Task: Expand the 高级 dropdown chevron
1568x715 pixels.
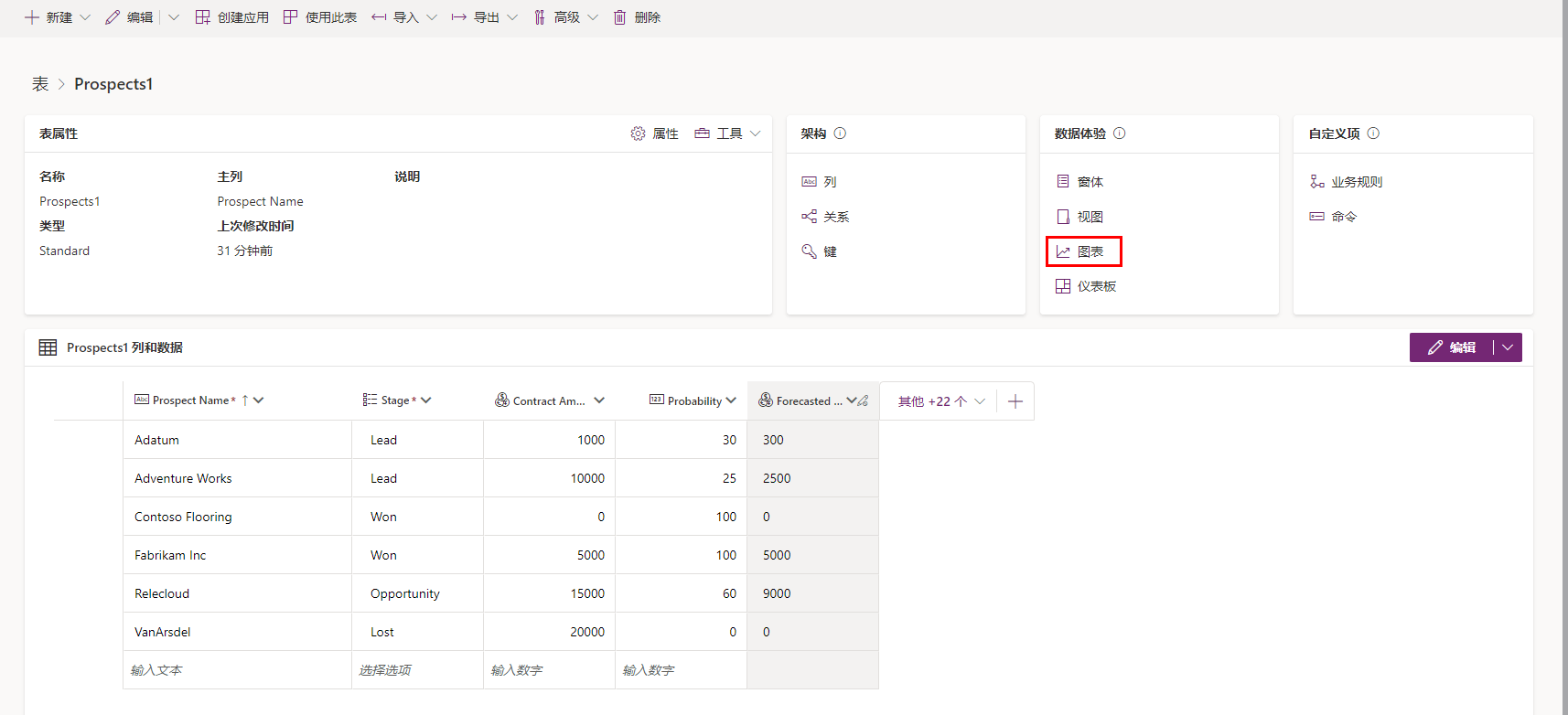Action: pyautogui.click(x=593, y=17)
